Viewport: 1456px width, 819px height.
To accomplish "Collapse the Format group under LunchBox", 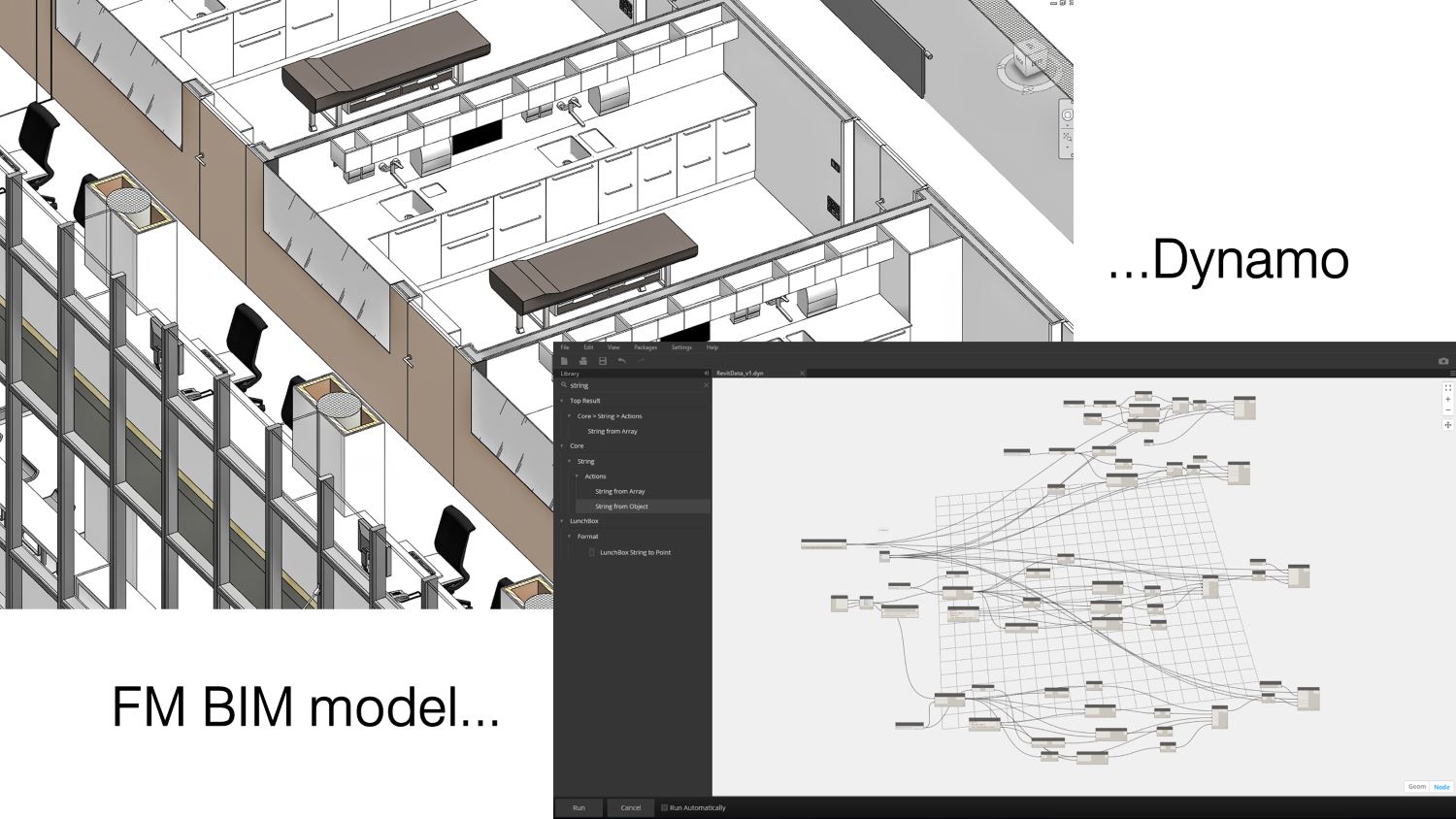I will coord(570,537).
